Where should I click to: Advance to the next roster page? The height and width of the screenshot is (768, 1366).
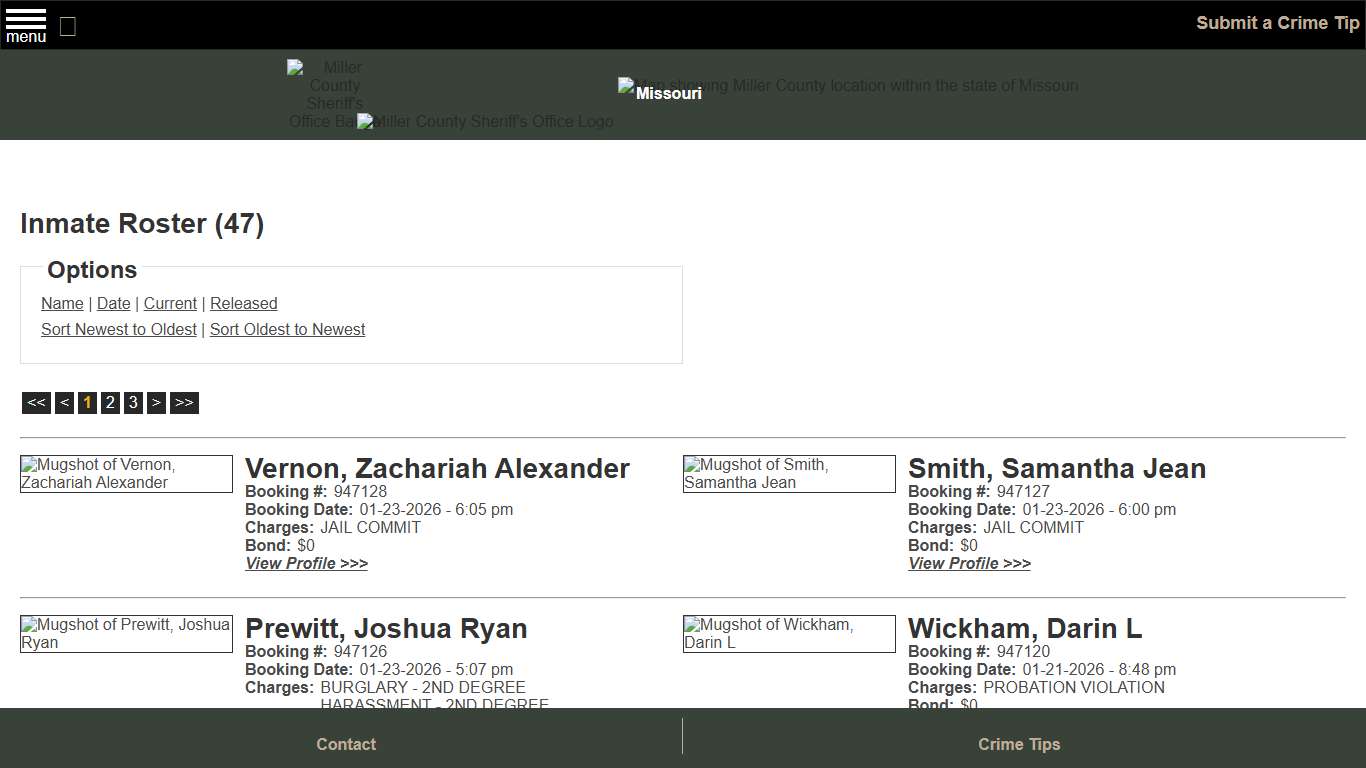click(x=156, y=402)
